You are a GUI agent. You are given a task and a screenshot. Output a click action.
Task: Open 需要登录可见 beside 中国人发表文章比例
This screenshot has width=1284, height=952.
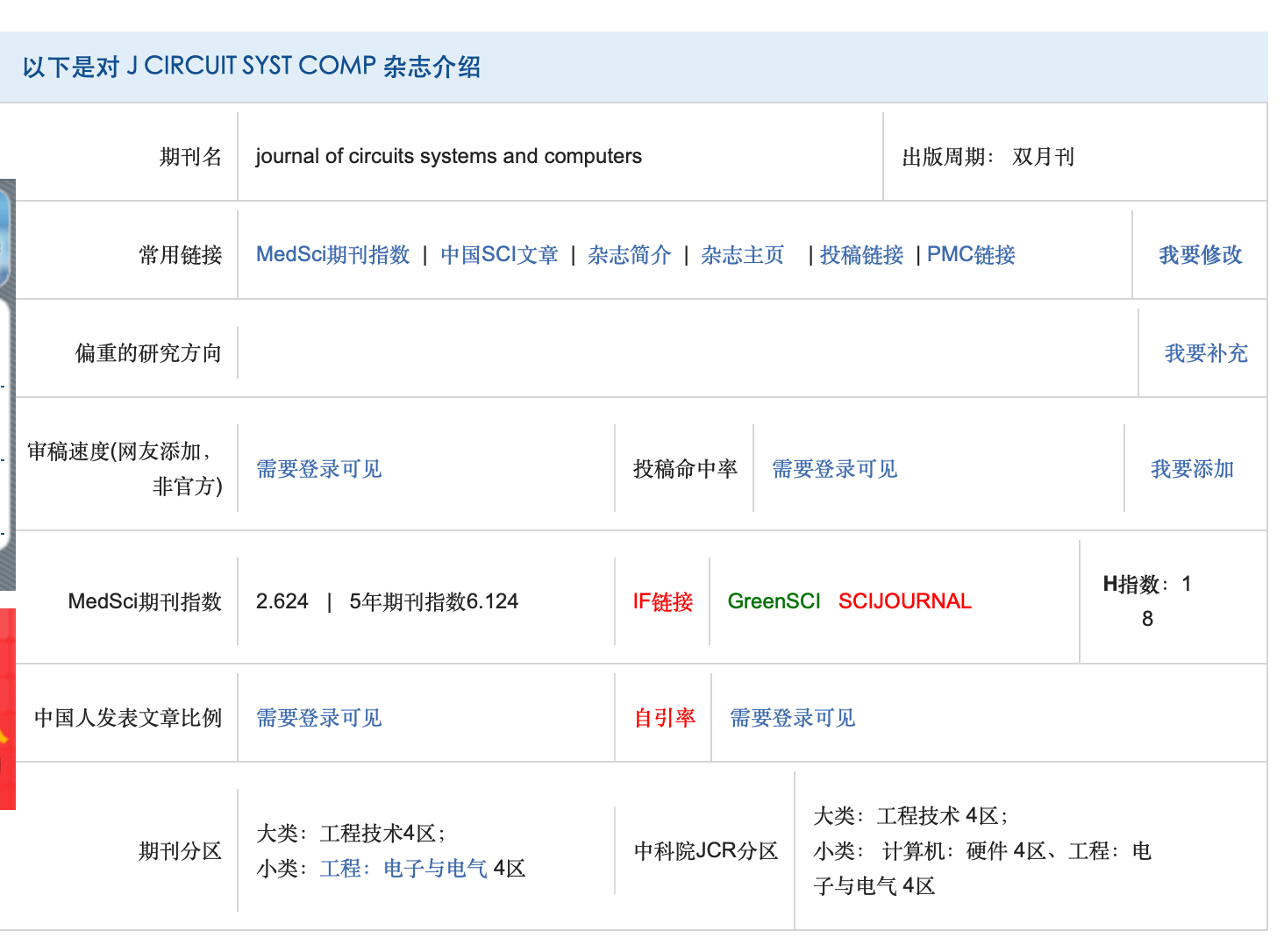tap(318, 718)
